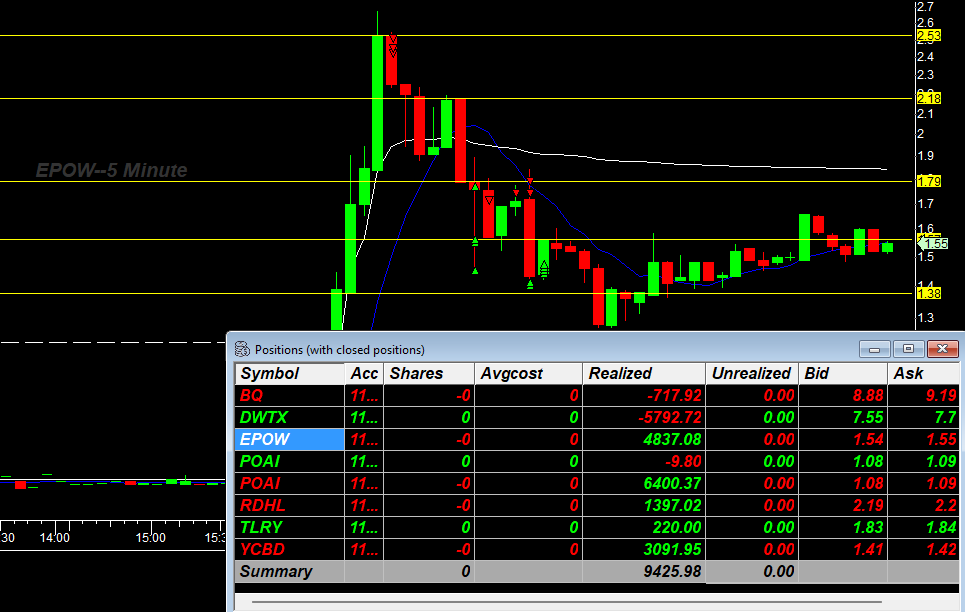Sort by the Ask column header

pos(923,374)
